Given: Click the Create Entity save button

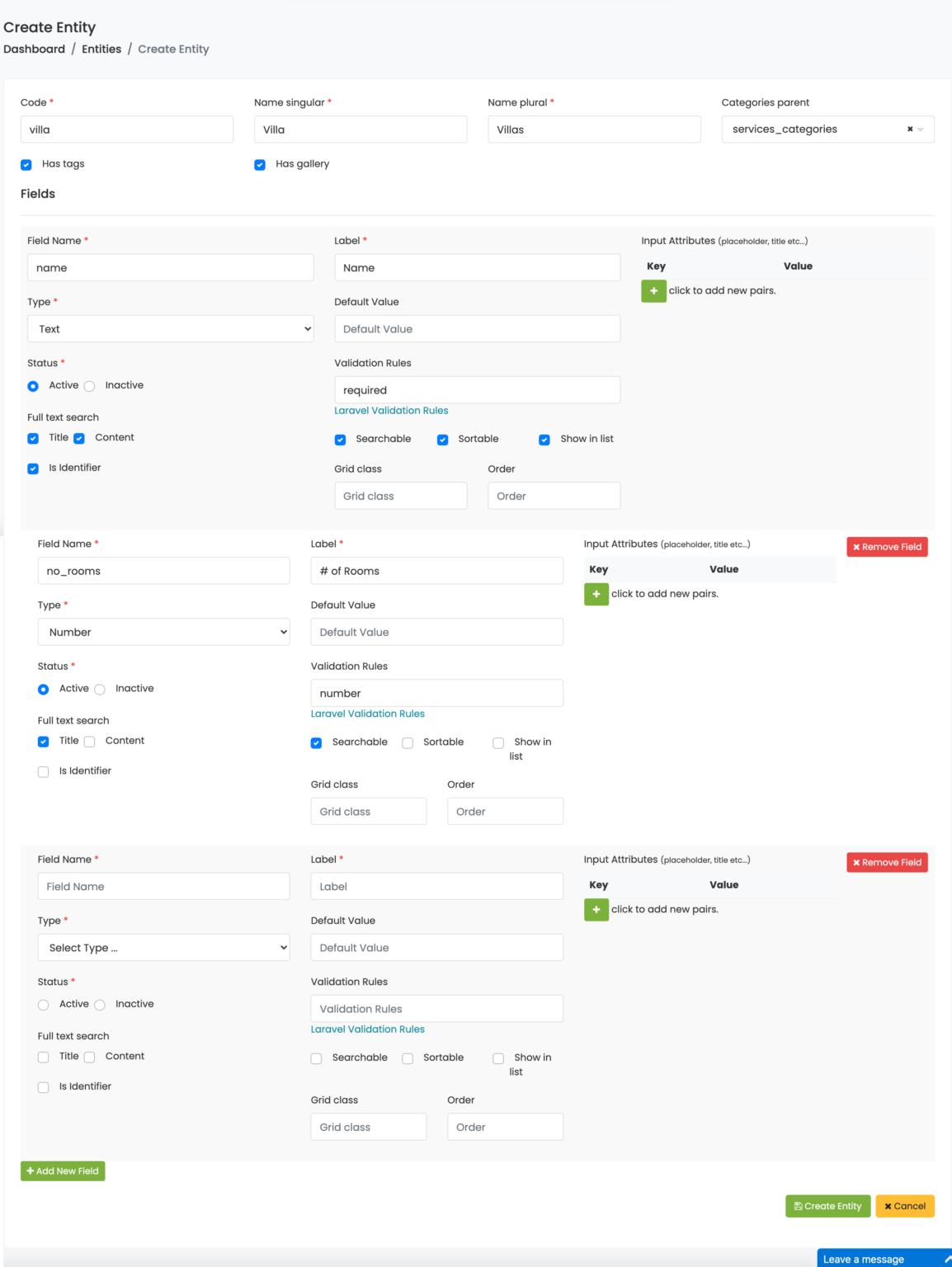Looking at the screenshot, I should tap(827, 1206).
